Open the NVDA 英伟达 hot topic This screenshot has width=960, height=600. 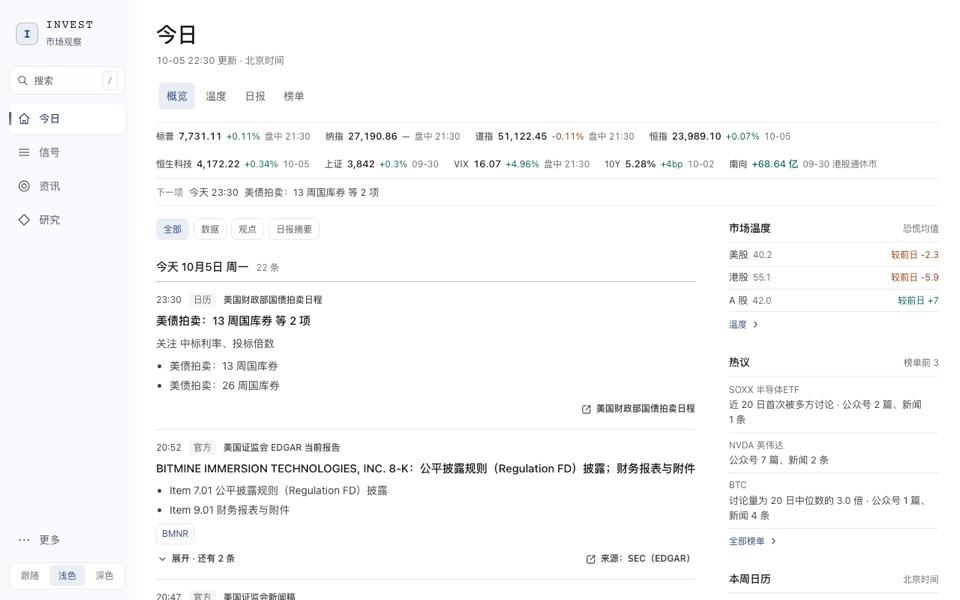coord(833,452)
